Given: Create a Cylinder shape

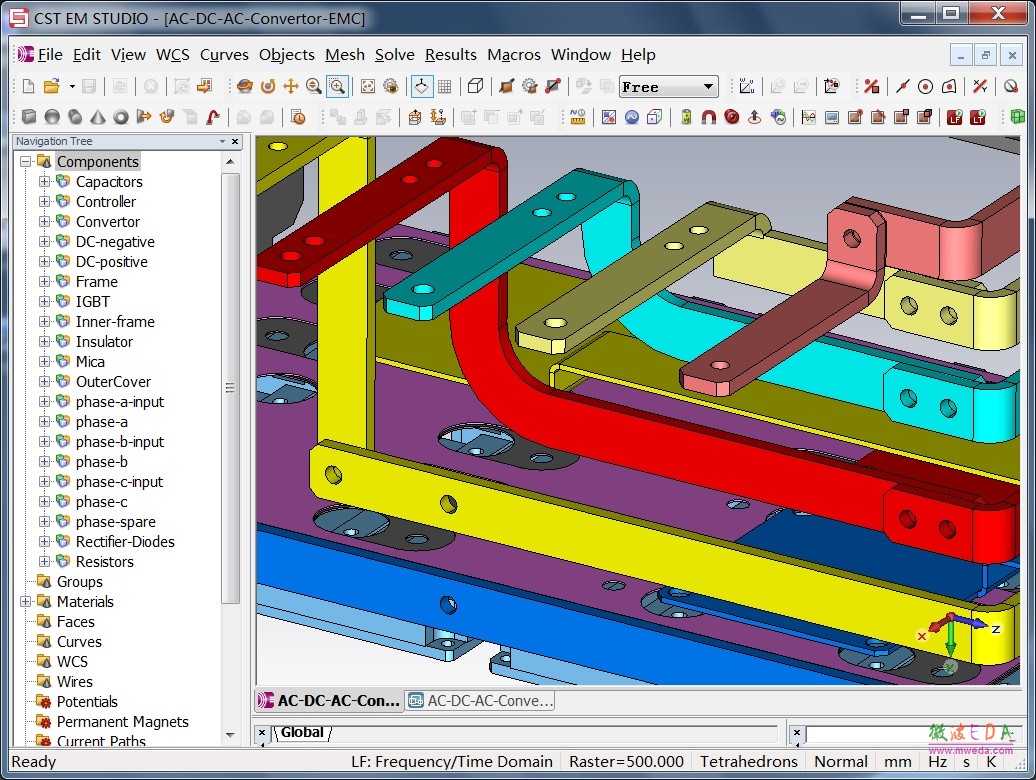Looking at the screenshot, I should (75, 117).
